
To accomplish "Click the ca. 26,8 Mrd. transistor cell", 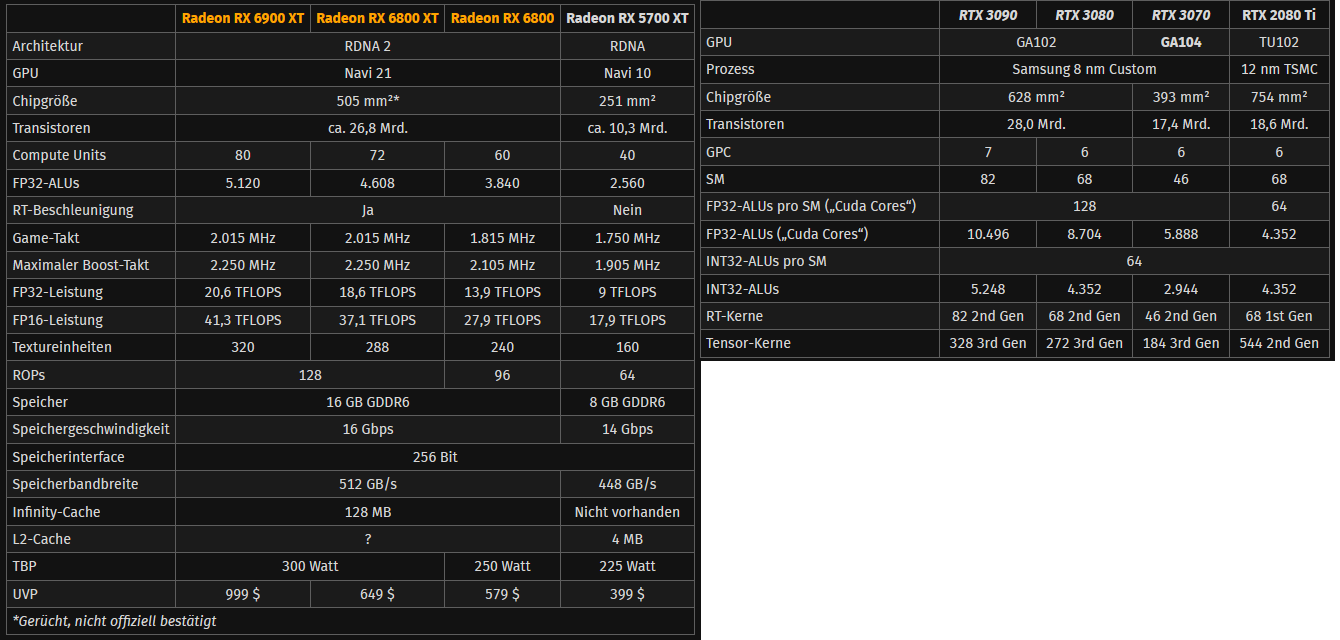I will click(x=368, y=128).
